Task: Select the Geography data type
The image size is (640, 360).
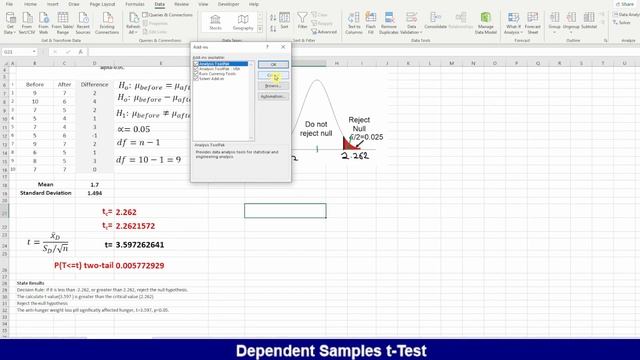Action: [243, 22]
